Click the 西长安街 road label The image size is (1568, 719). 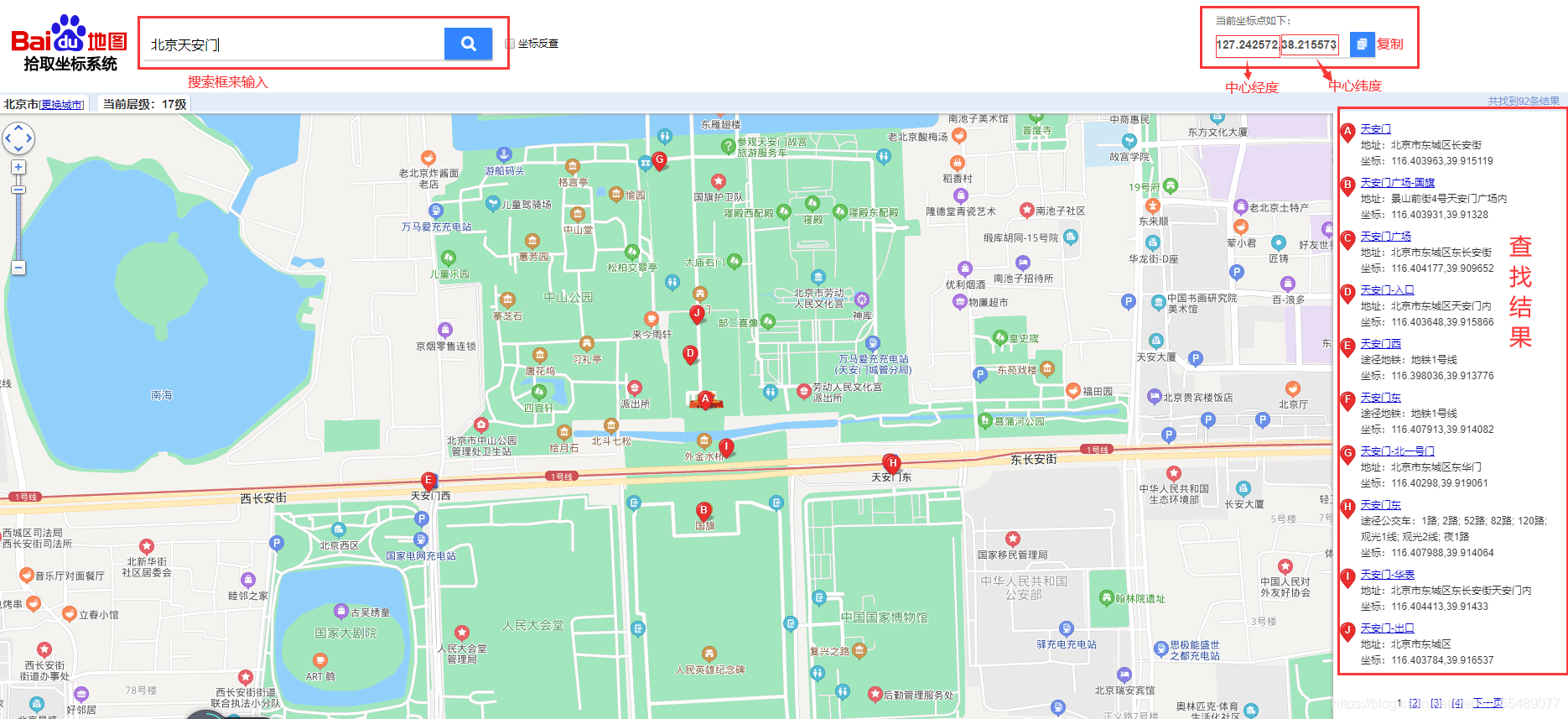263,498
